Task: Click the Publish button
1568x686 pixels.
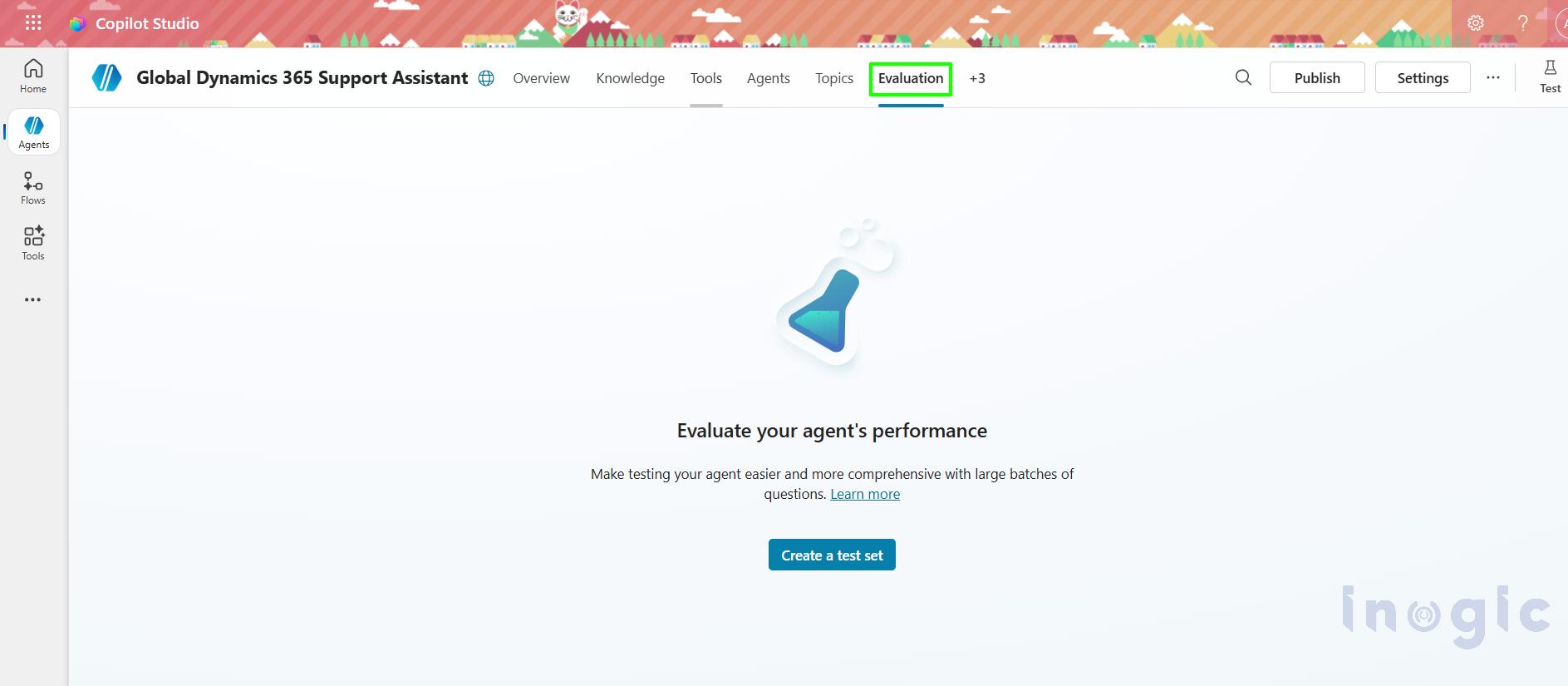Action: (x=1316, y=77)
